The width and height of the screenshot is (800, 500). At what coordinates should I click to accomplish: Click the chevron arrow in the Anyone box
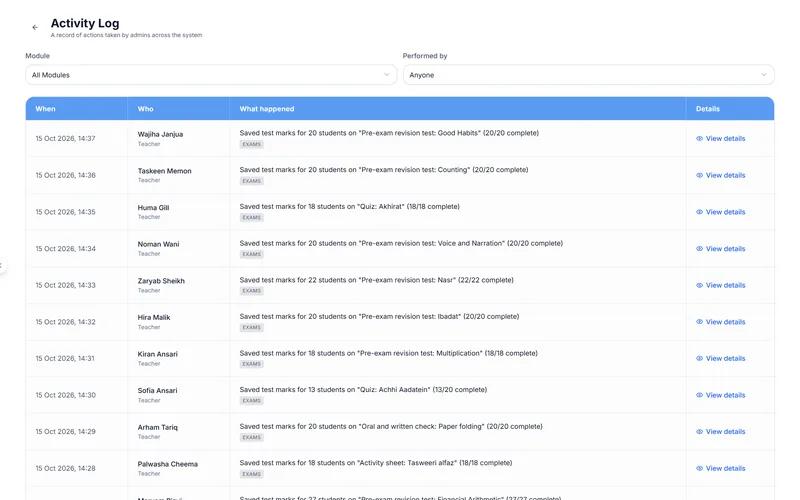(764, 75)
